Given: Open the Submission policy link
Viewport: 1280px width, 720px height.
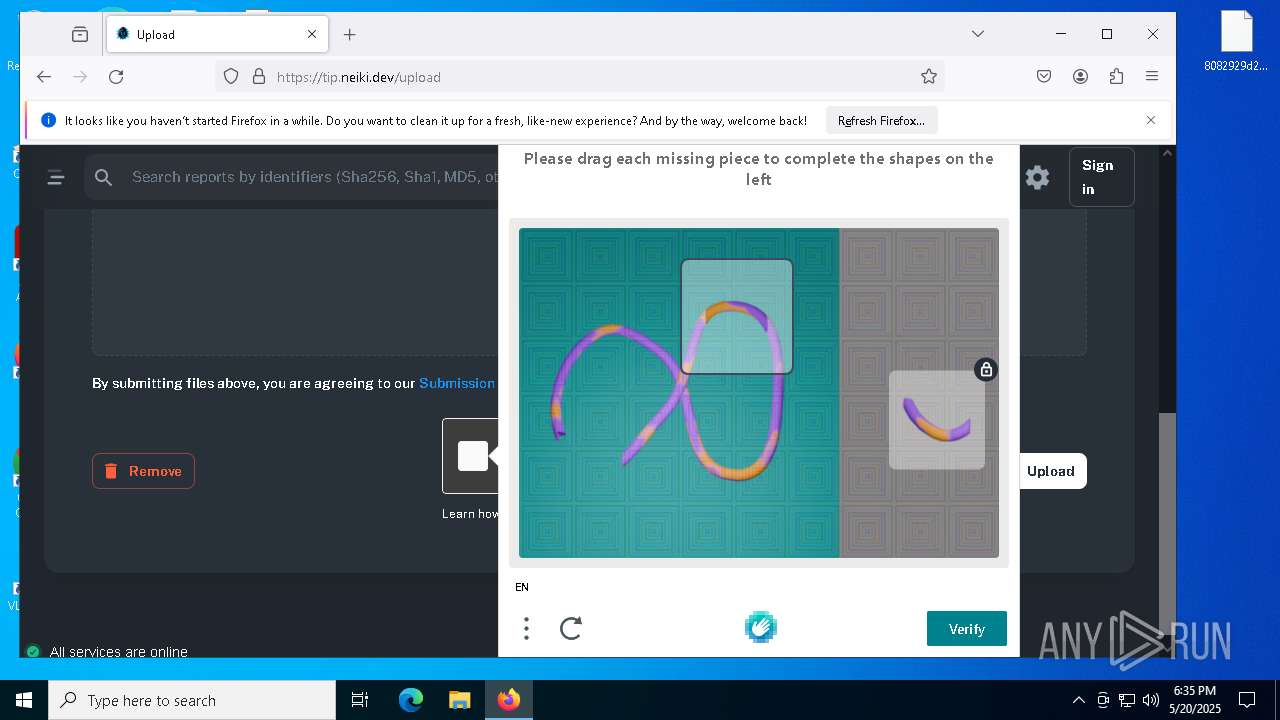Looking at the screenshot, I should click(x=457, y=383).
